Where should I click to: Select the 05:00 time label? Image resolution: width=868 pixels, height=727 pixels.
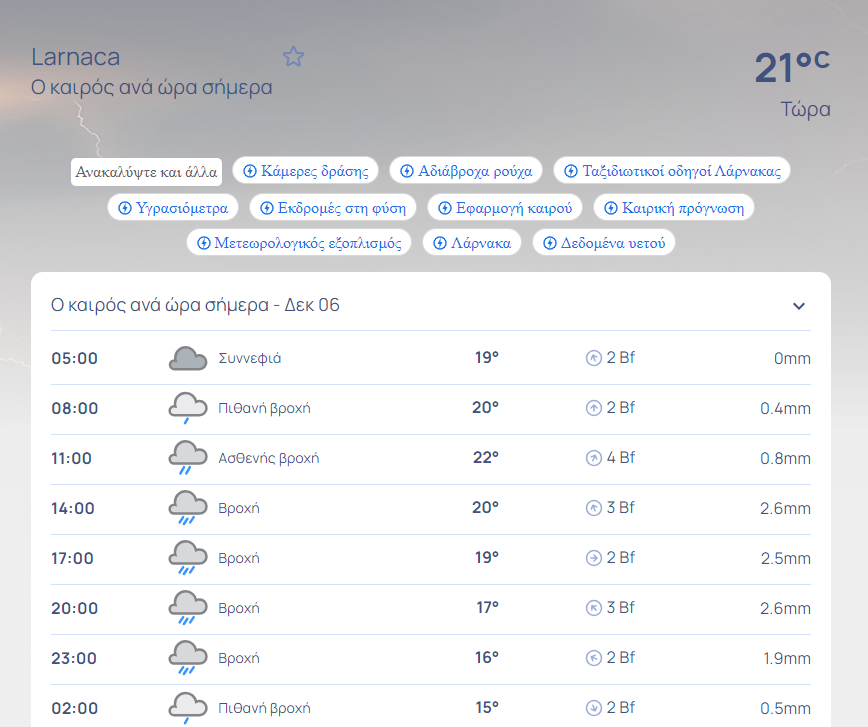pyautogui.click(x=74, y=358)
